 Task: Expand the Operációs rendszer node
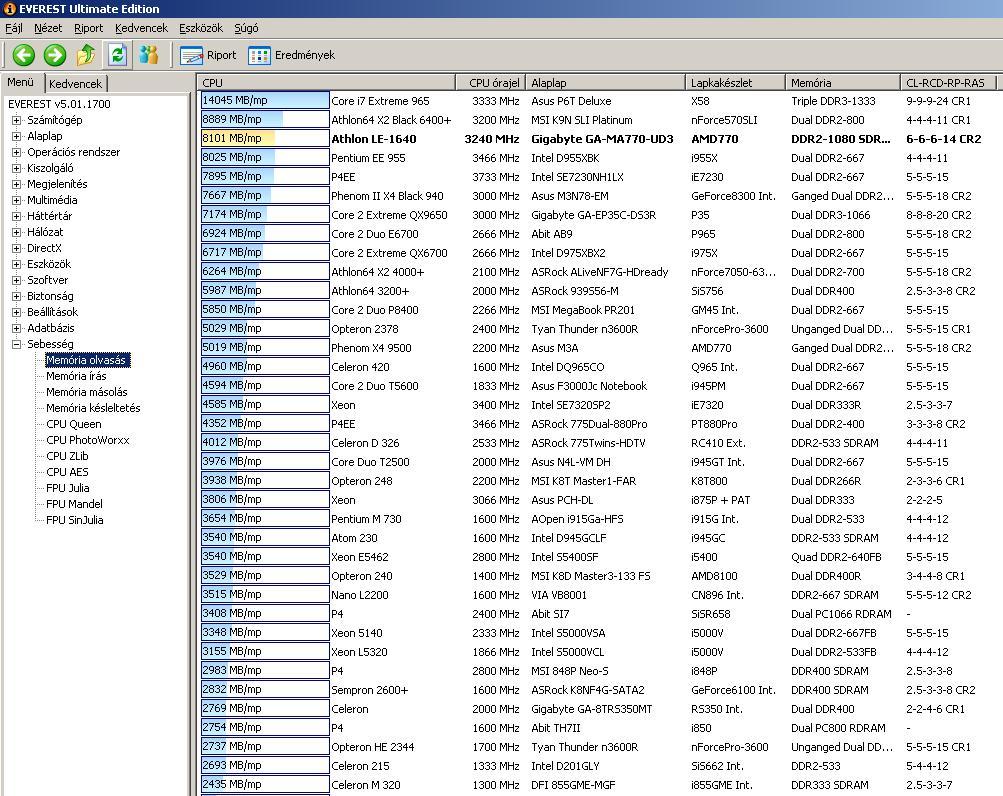[x=17, y=152]
